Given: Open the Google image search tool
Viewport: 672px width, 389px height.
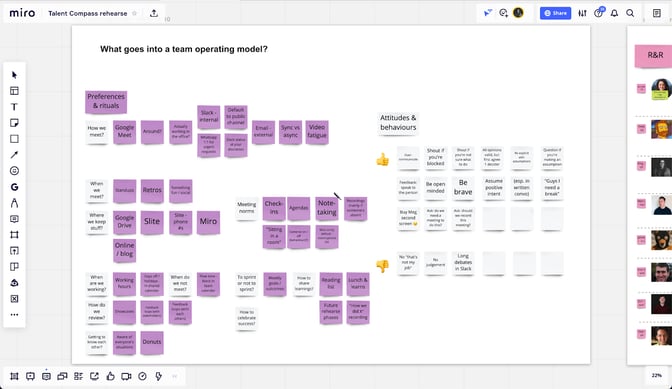Looking at the screenshot, I should (x=14, y=187).
